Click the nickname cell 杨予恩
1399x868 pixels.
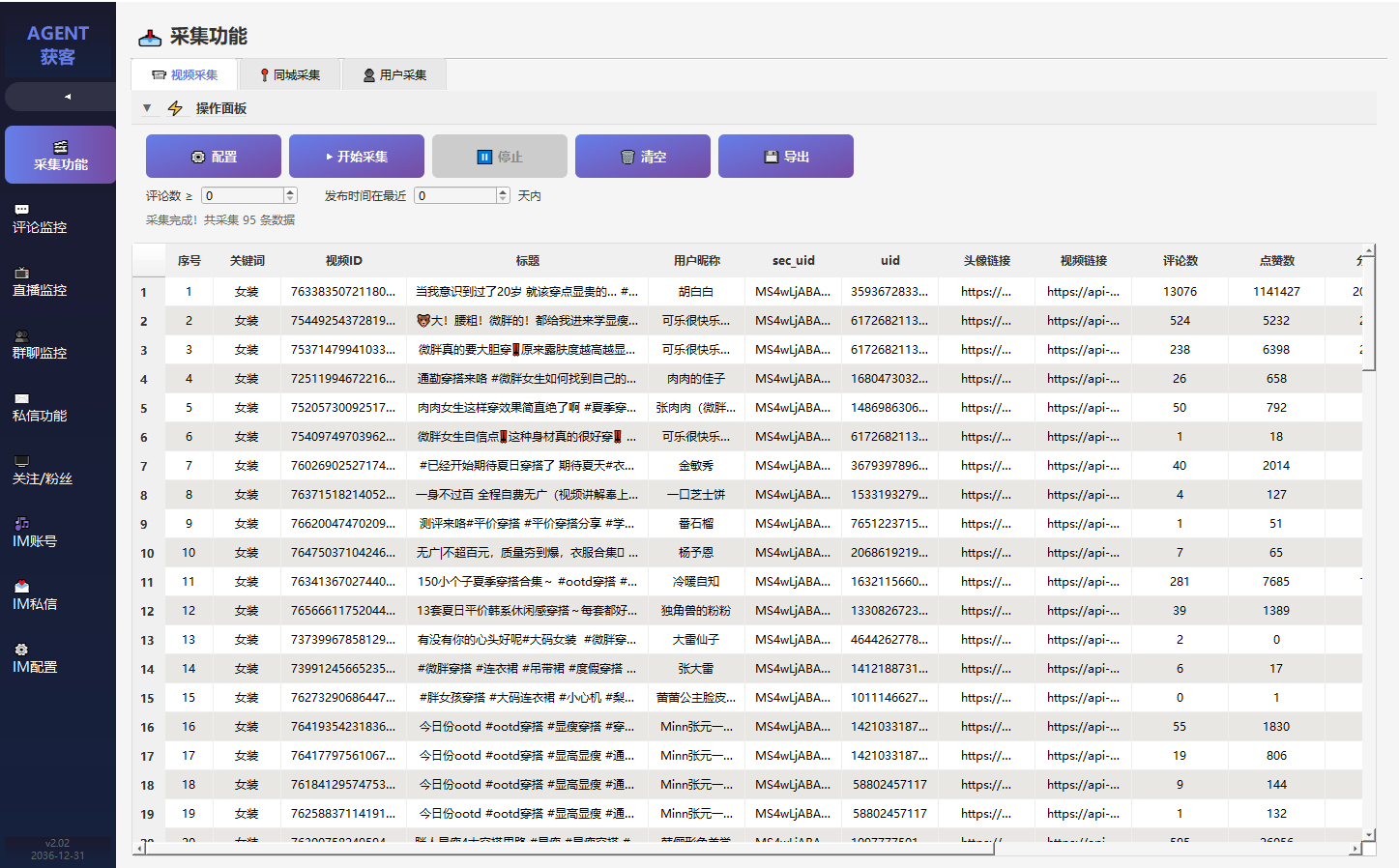696,553
